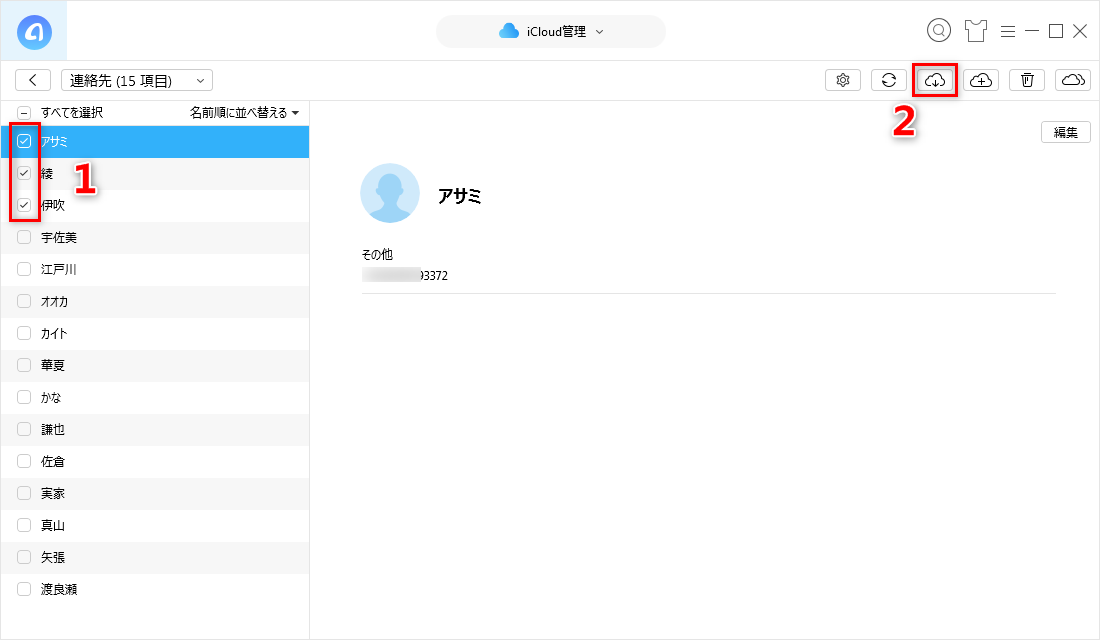Open the hamburger menu icon
This screenshot has height=640, width=1100.
1008,31
